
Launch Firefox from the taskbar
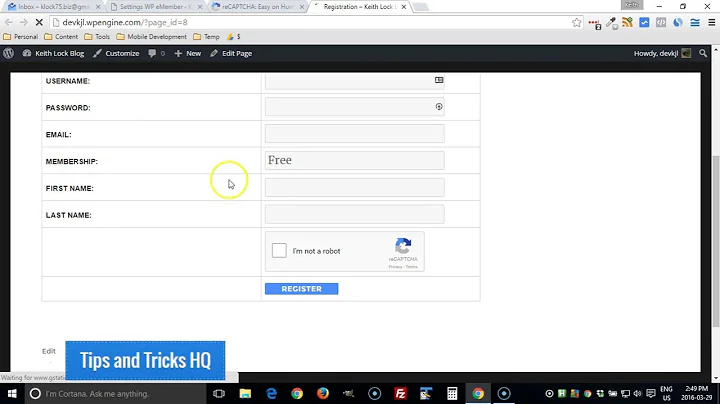click(323, 393)
